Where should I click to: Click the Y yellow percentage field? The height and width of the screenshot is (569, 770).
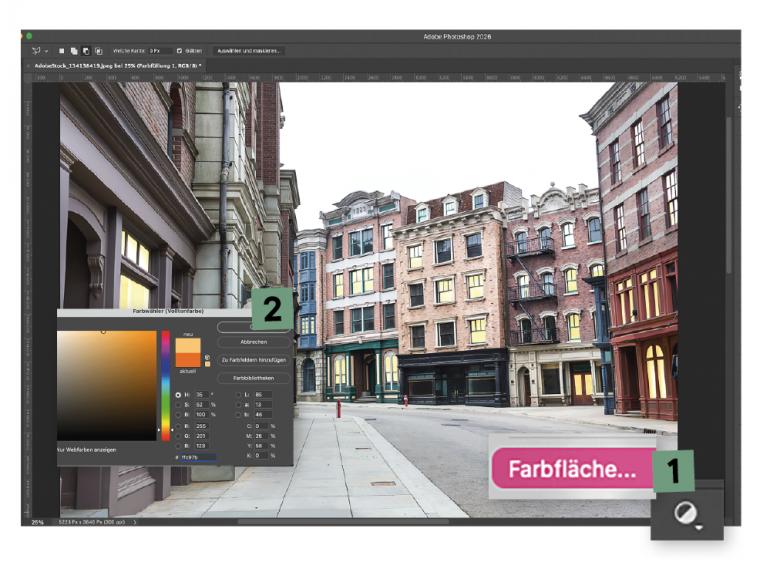261,446
